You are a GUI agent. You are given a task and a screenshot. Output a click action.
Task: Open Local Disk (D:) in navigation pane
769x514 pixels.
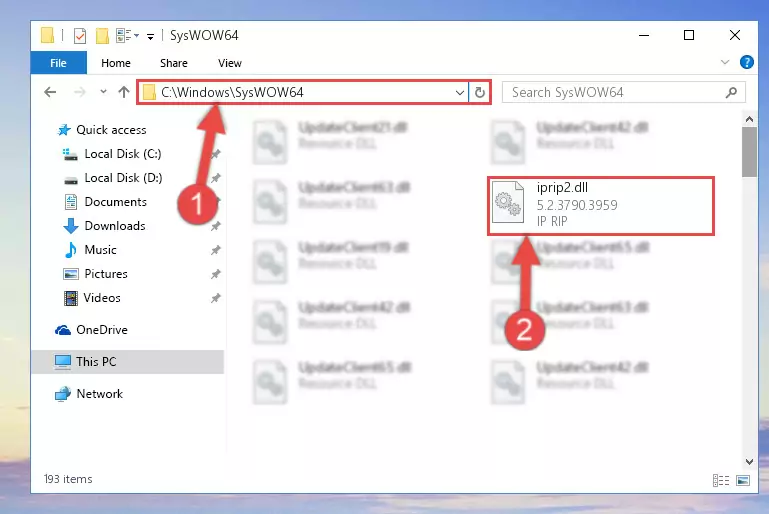click(123, 178)
